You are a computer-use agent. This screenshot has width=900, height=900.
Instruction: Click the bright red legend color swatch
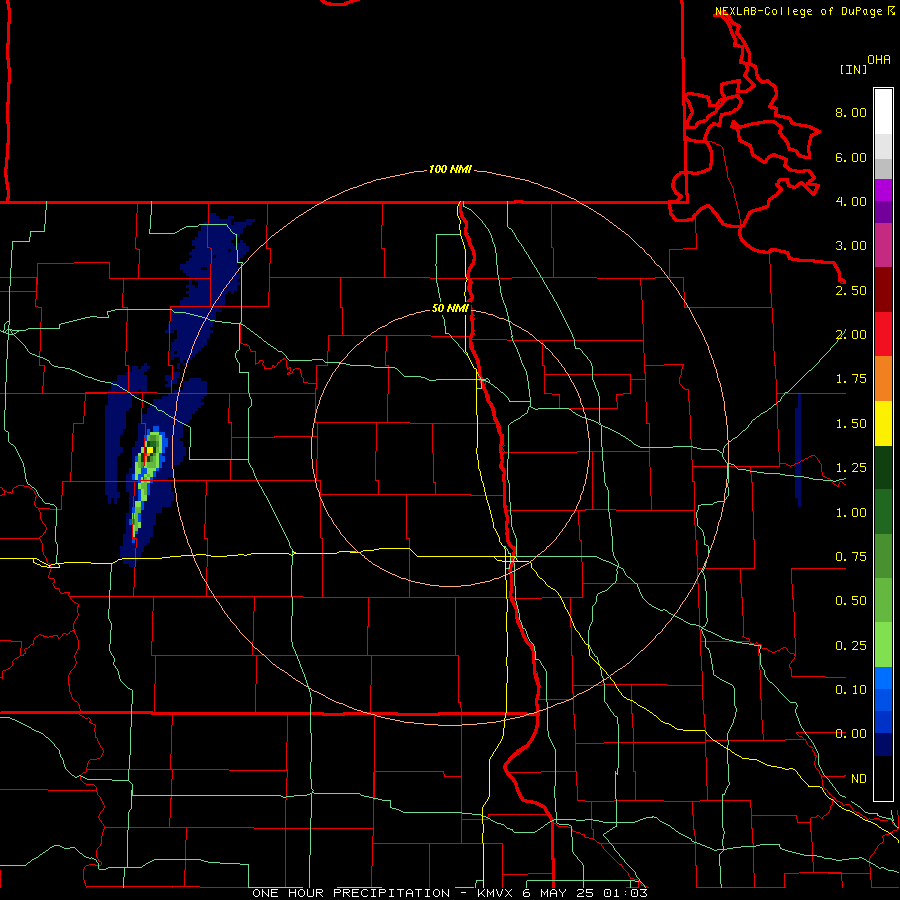pos(883,335)
